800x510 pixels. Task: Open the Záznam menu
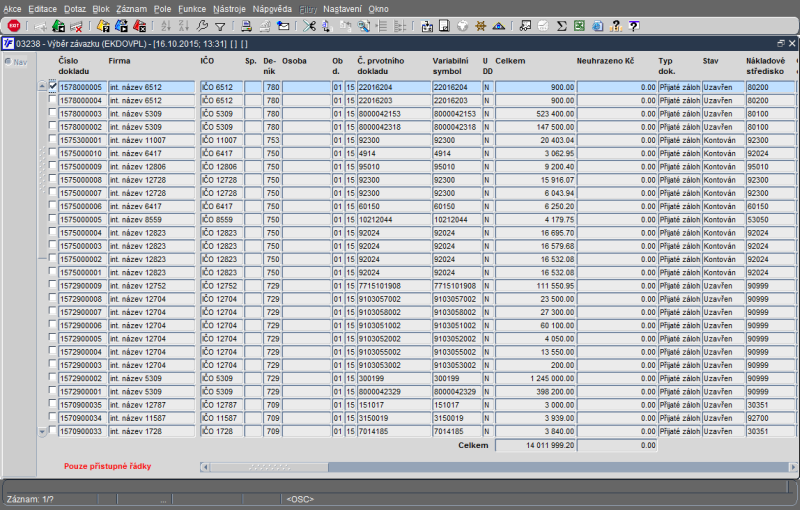pos(131,9)
